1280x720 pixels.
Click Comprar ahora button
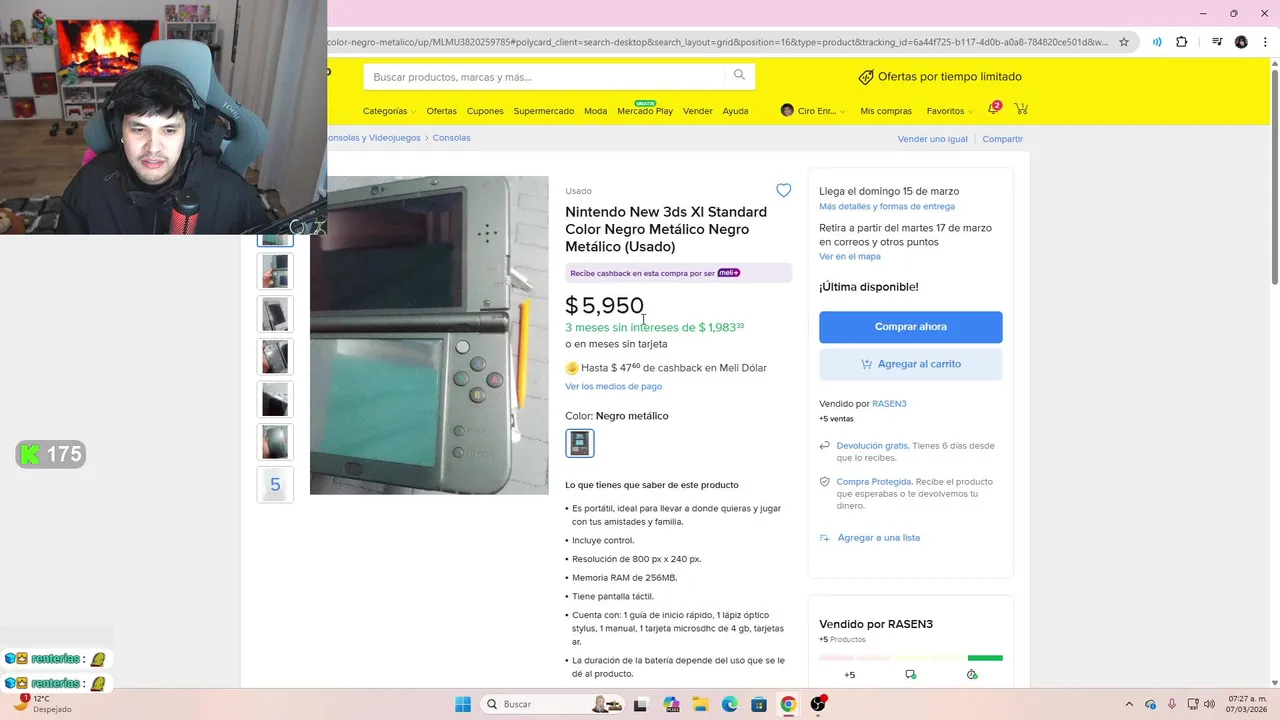pos(910,327)
